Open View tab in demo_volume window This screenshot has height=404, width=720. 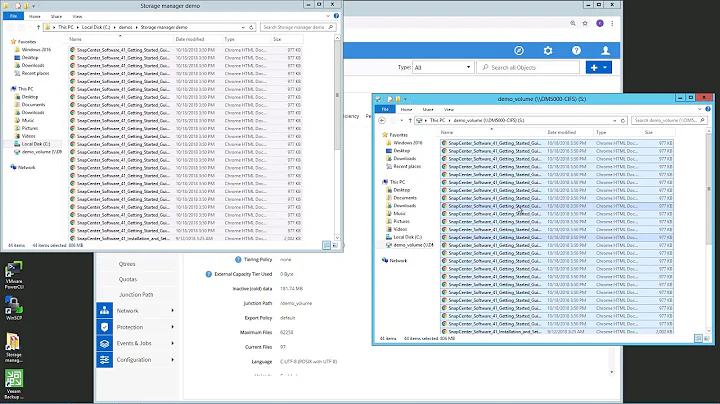(x=449, y=109)
